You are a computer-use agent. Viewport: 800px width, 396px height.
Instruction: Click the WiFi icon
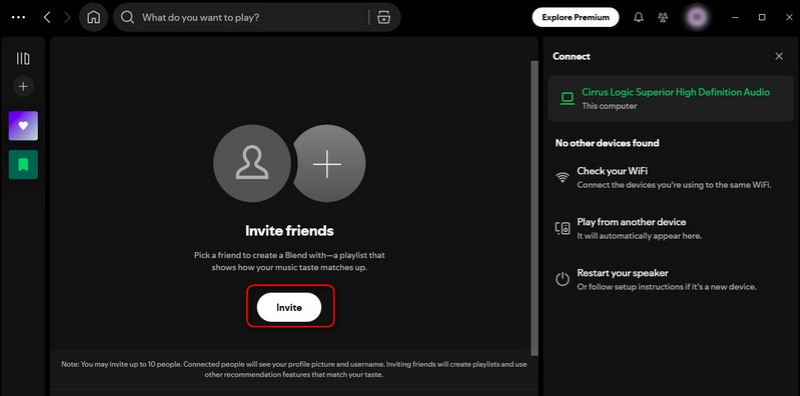click(x=562, y=178)
